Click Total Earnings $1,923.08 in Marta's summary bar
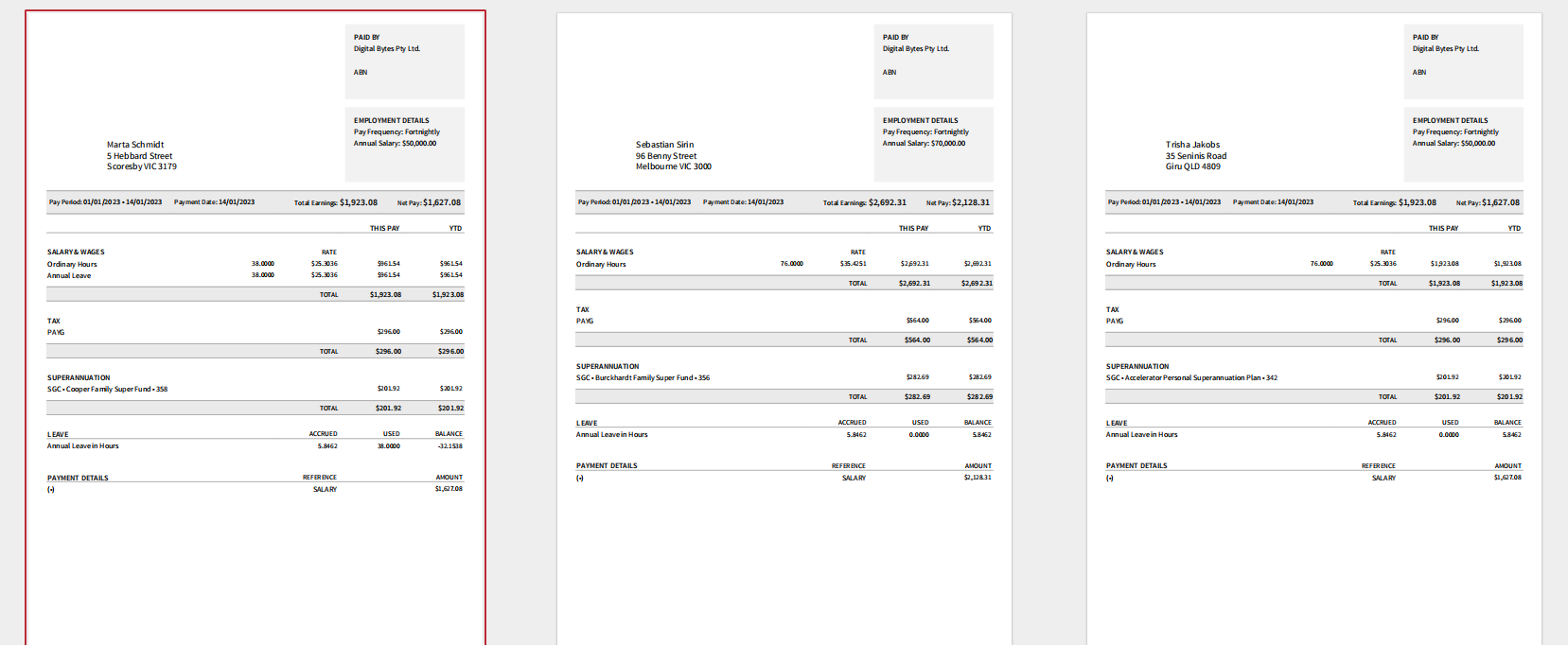 pos(335,202)
